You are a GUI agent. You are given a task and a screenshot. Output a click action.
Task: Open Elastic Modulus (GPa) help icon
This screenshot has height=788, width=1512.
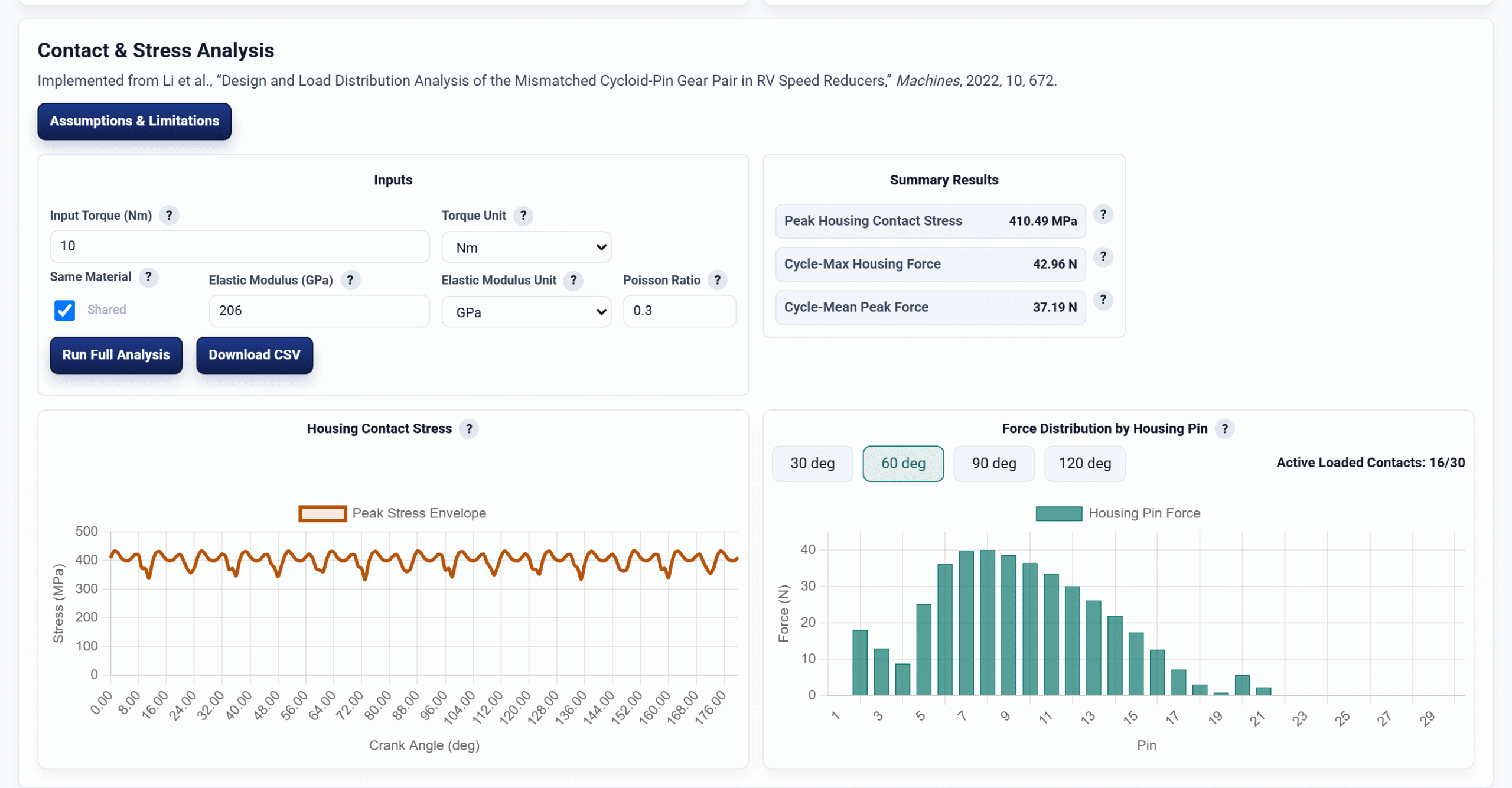350,280
